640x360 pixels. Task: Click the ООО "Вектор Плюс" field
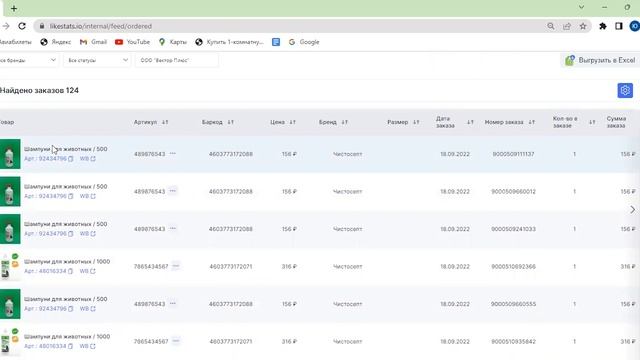pos(176,60)
